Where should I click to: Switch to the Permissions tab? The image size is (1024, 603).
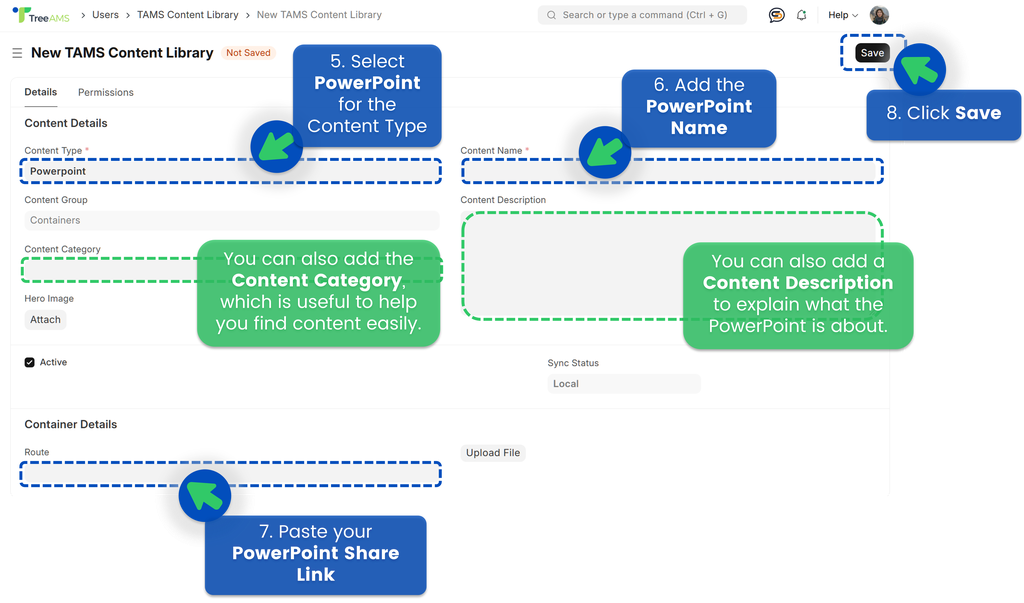pyautogui.click(x=106, y=92)
